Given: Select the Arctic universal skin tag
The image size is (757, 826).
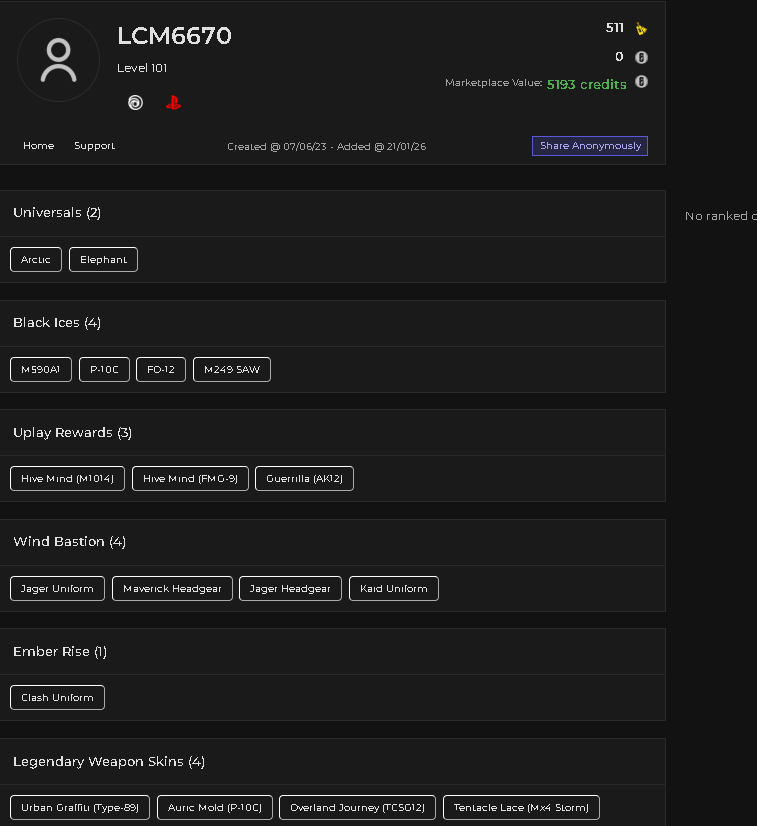Looking at the screenshot, I should pos(36,260).
